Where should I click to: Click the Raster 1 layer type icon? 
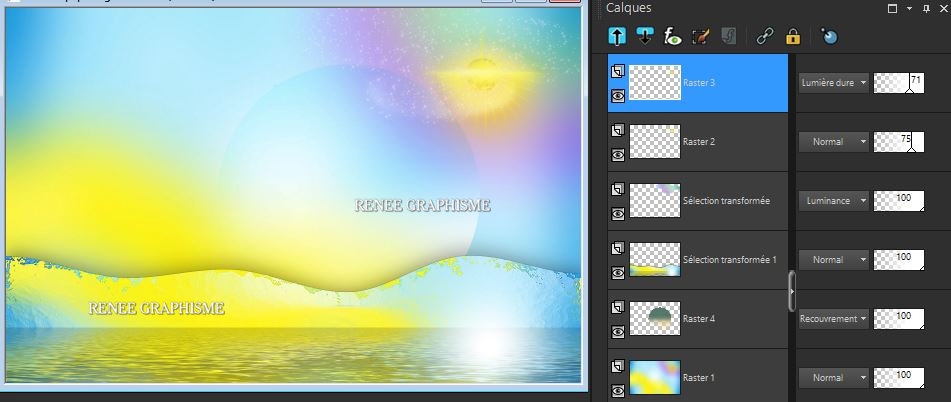tap(617, 366)
